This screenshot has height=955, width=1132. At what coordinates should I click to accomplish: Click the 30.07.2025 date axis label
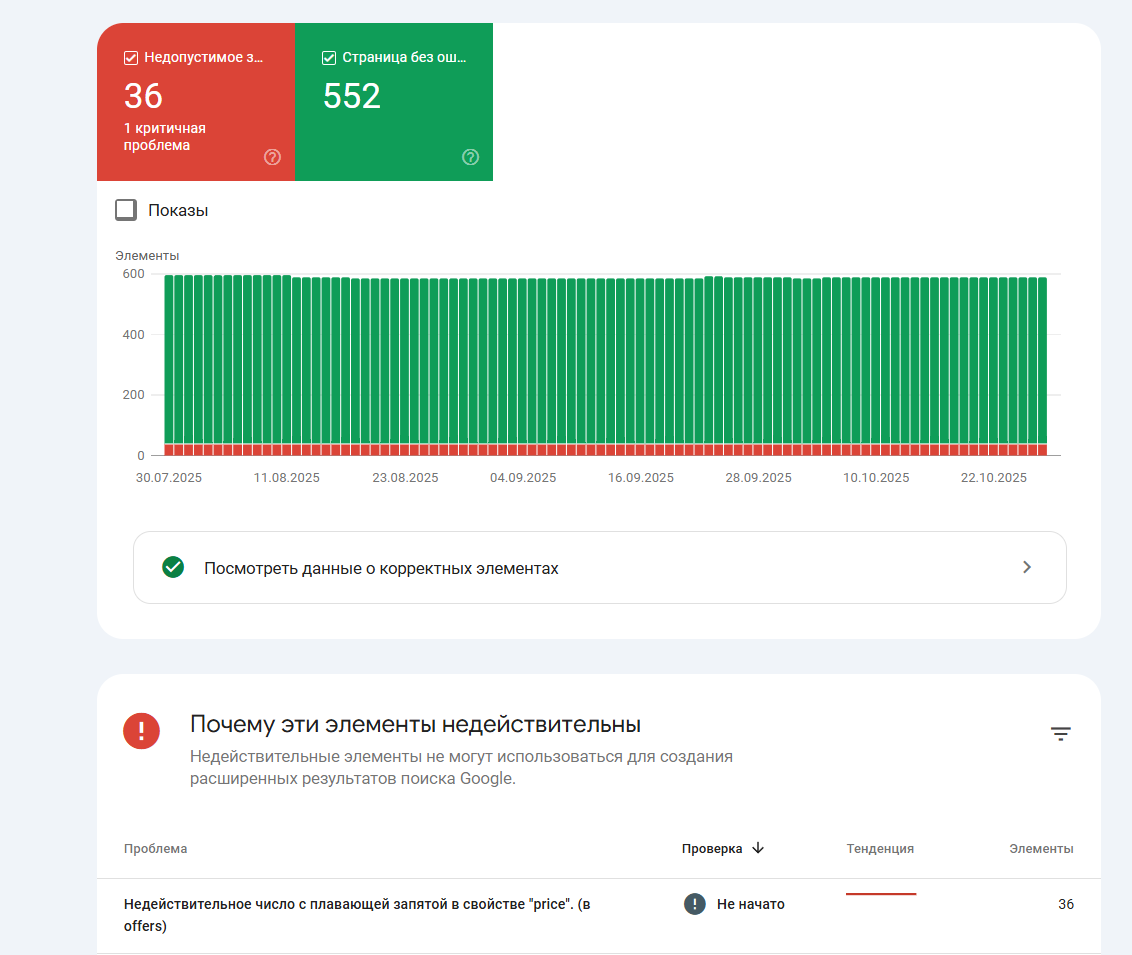(x=169, y=478)
